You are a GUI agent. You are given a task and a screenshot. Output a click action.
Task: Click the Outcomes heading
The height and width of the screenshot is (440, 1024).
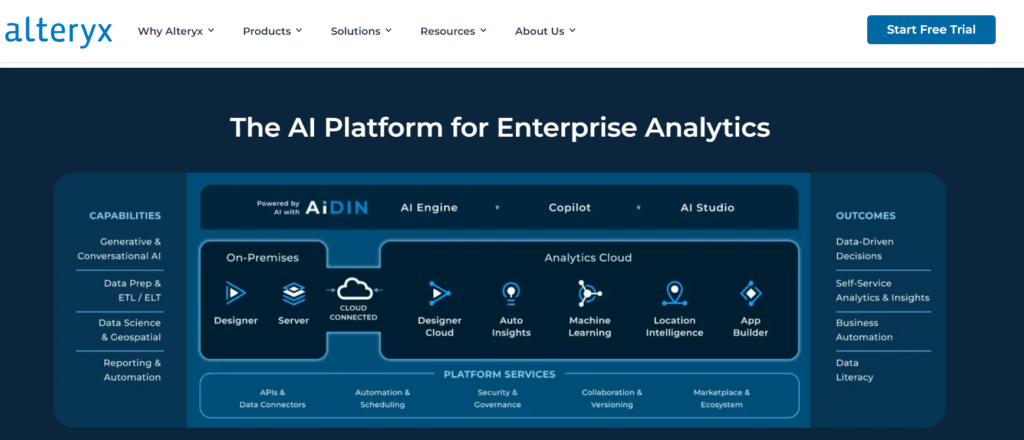click(x=865, y=215)
